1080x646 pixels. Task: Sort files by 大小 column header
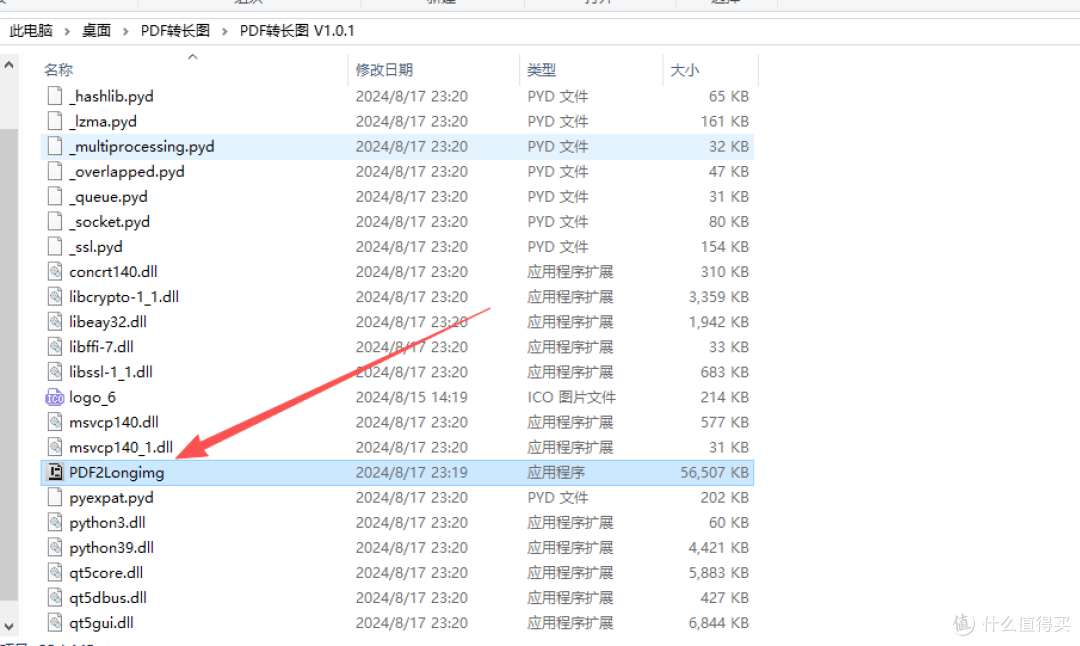(685, 70)
